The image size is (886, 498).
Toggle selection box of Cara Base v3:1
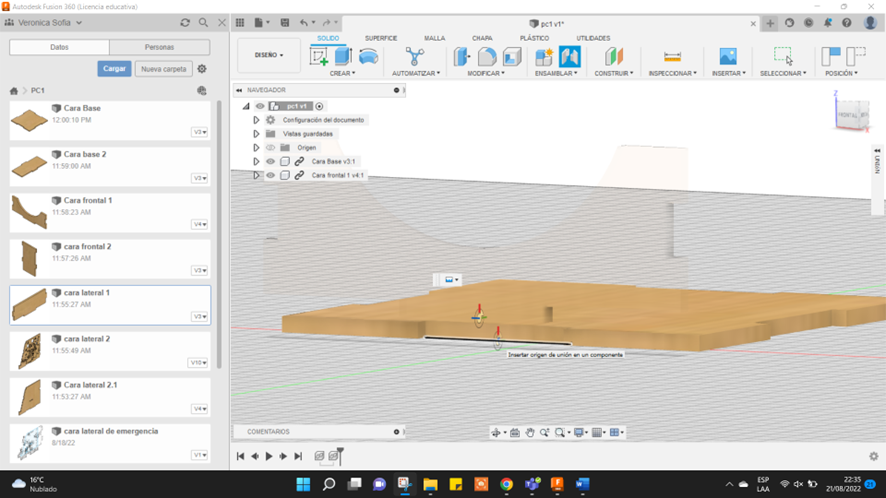click(x=285, y=161)
